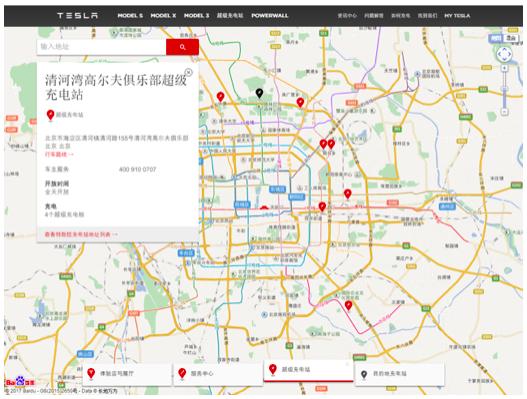Focus the address search input field
Image resolution: width=527 pixels, height=399 pixels.
[x=102, y=47]
